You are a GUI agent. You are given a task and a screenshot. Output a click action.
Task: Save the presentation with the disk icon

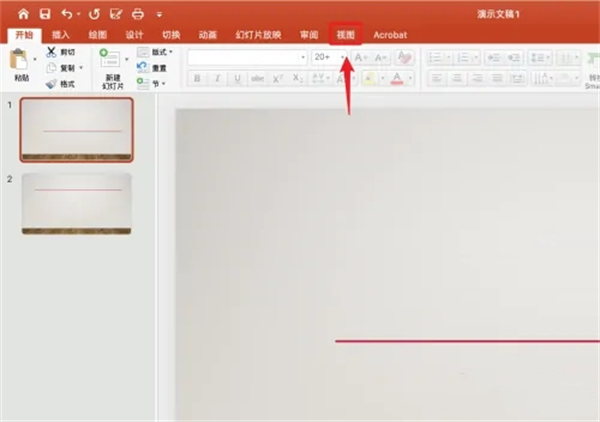(x=44, y=14)
